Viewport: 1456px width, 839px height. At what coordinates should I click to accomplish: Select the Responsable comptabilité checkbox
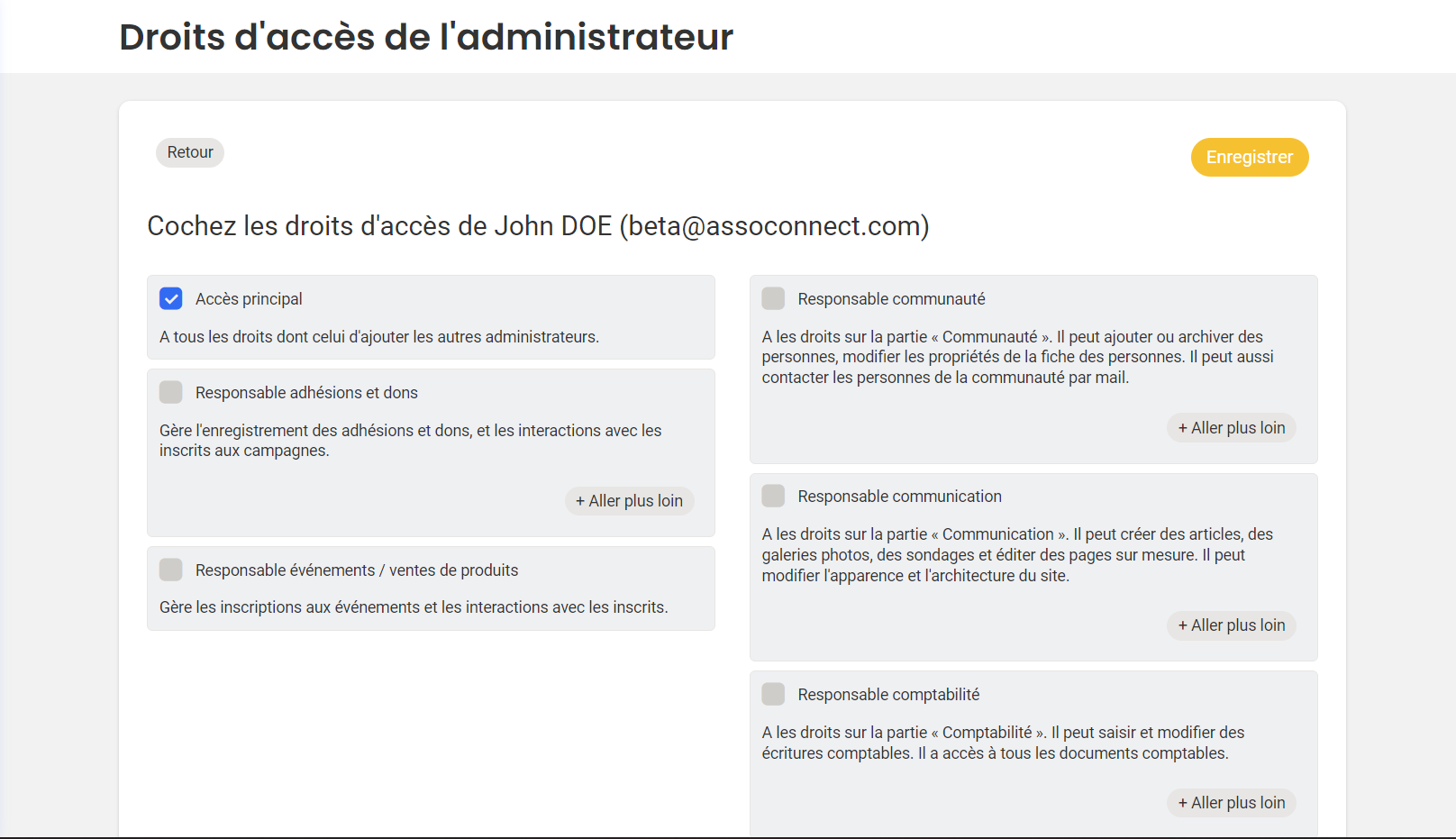(773, 694)
